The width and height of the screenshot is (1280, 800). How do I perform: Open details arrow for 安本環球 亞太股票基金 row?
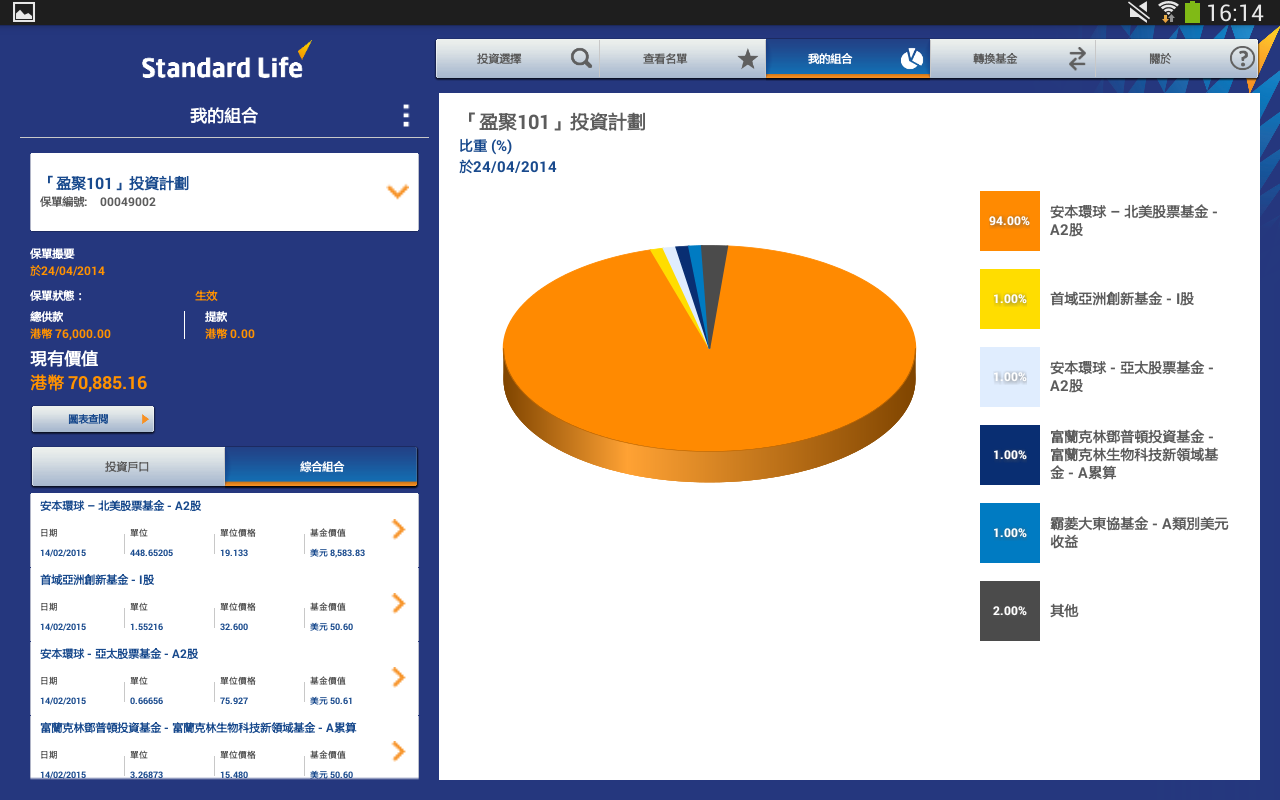pos(399,677)
